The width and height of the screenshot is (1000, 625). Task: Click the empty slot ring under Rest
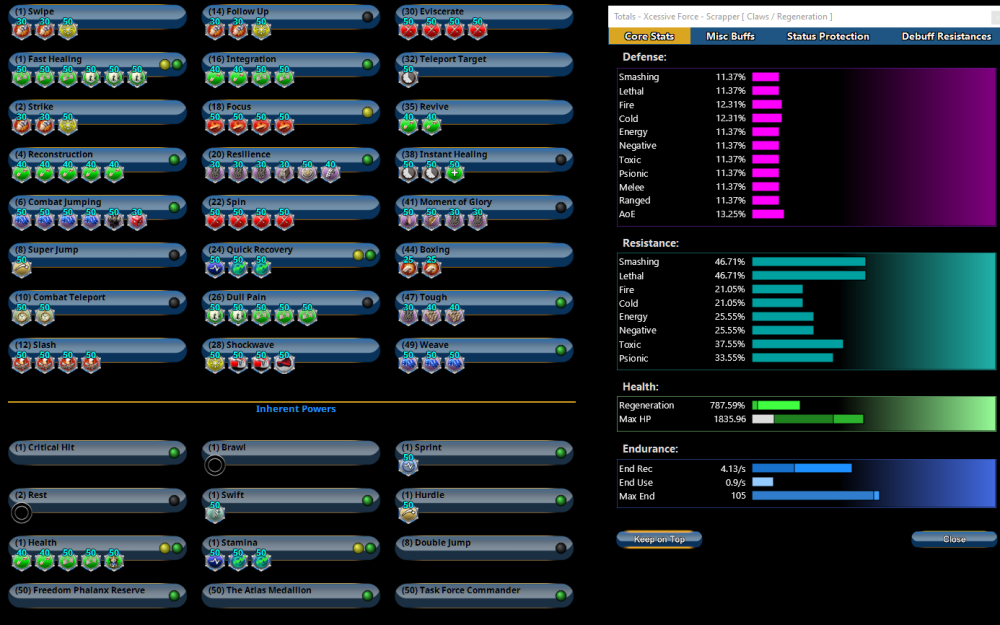(21, 513)
